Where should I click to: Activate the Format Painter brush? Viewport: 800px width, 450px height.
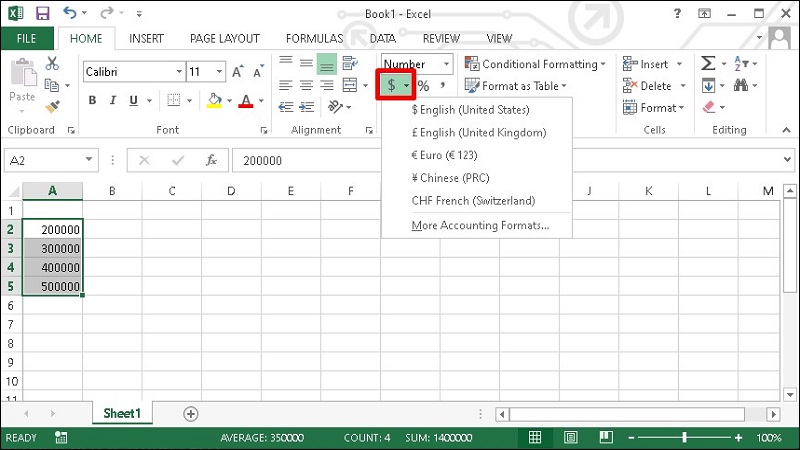point(52,106)
